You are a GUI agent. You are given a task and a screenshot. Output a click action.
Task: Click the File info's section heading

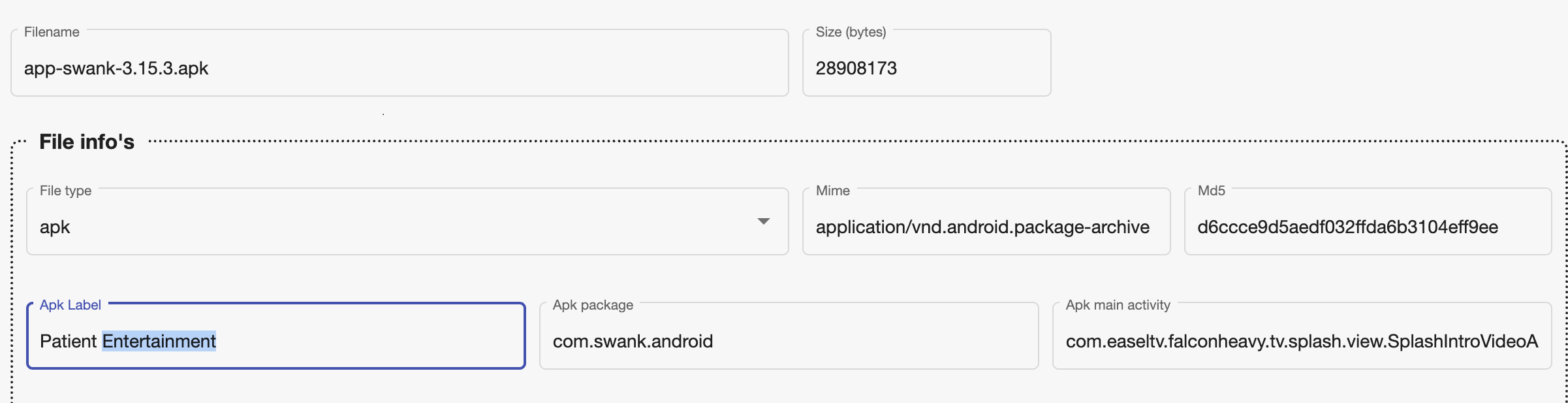[87, 142]
